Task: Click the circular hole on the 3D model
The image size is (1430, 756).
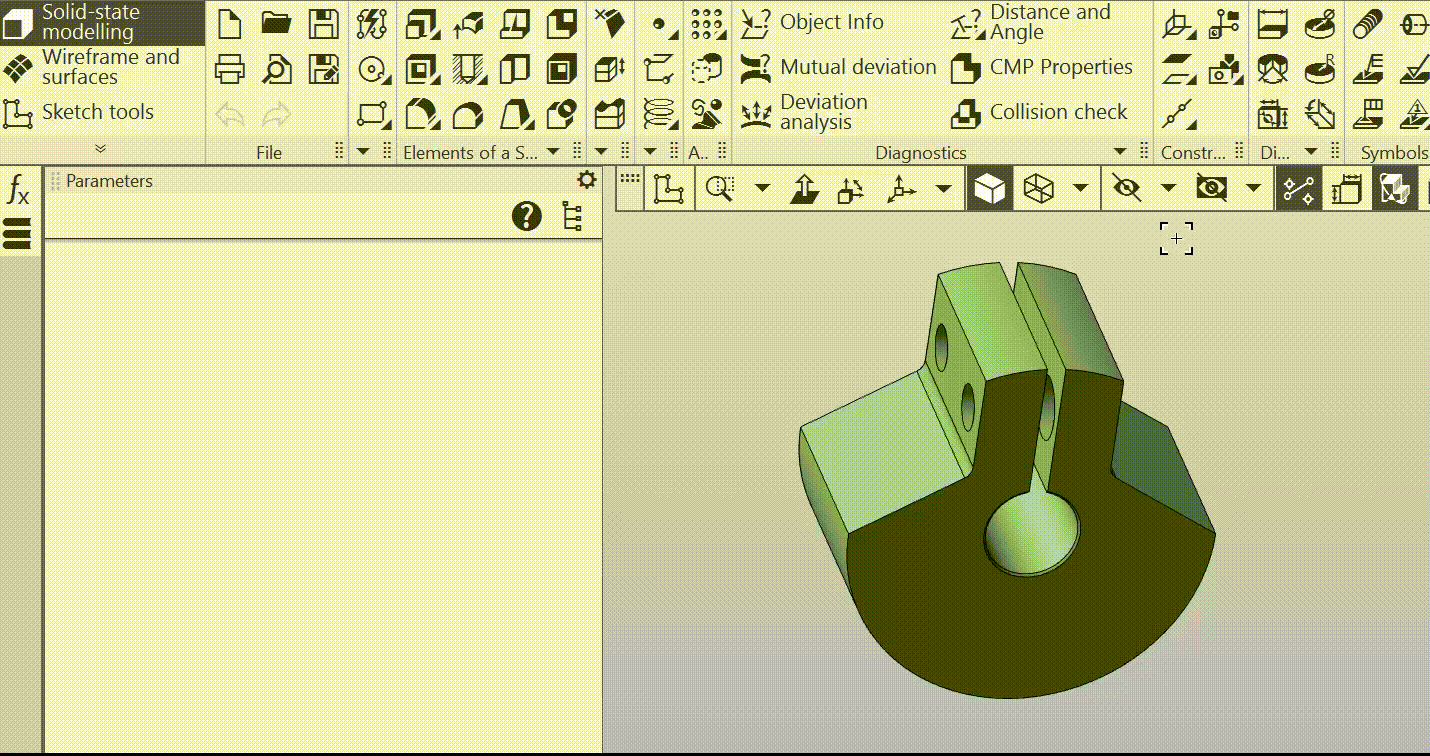Action: 1031,534
